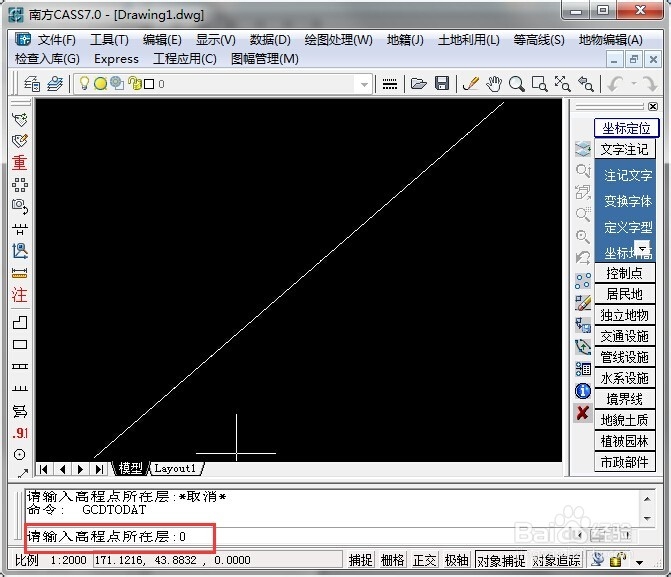Switch to the 模型 tab
671x577 pixels.
pyautogui.click(x=131, y=468)
